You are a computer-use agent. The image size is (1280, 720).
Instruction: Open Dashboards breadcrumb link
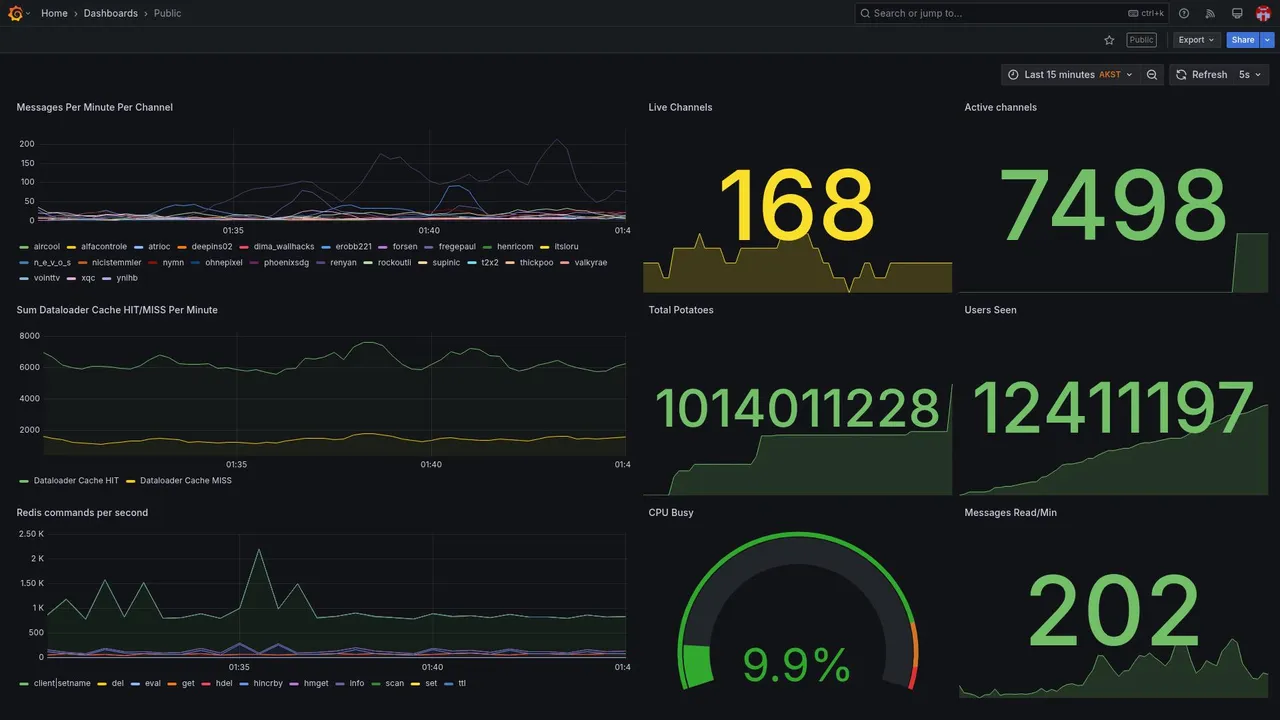pyautogui.click(x=111, y=13)
